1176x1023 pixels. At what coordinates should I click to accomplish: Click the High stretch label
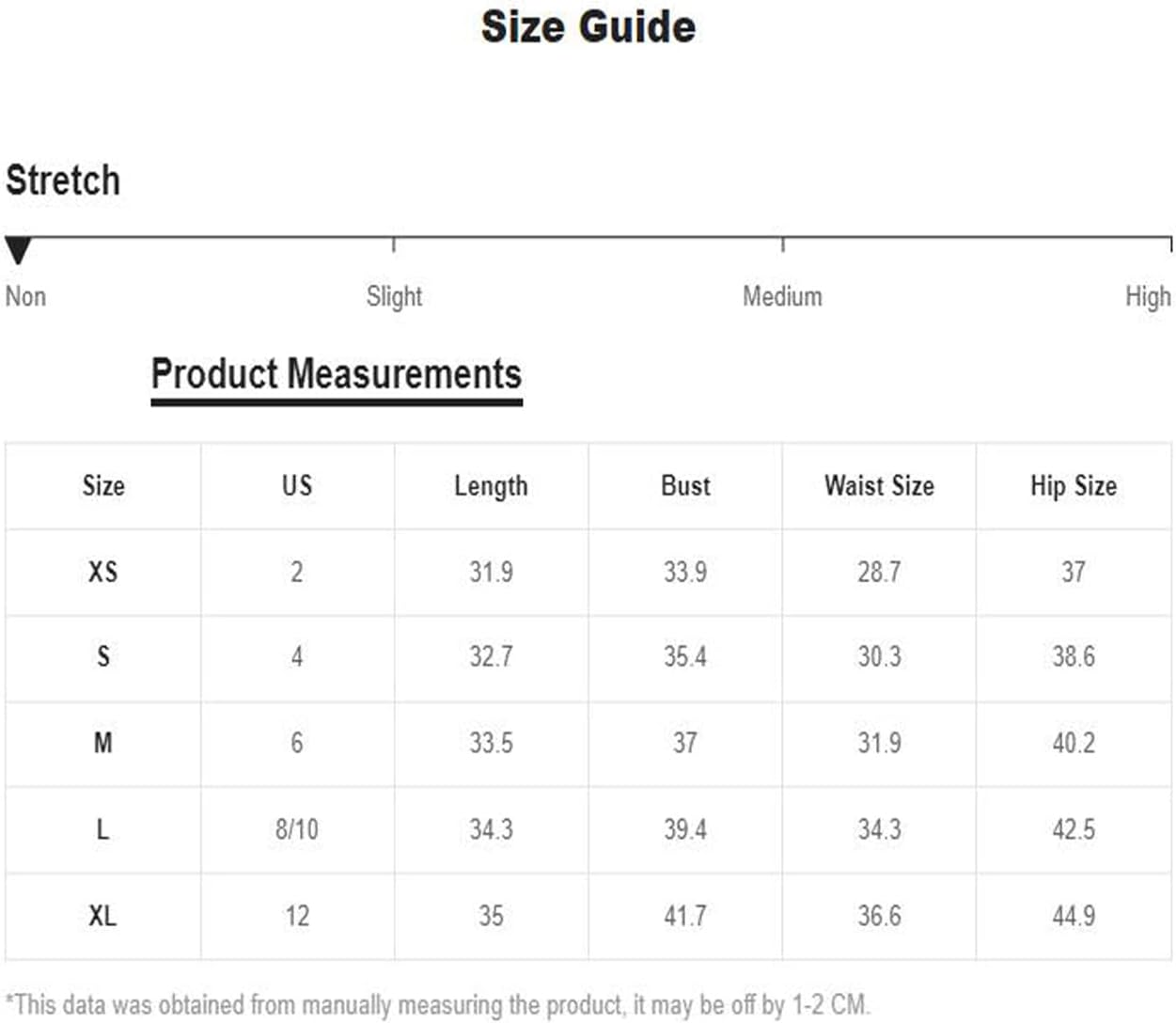[x=1148, y=297]
